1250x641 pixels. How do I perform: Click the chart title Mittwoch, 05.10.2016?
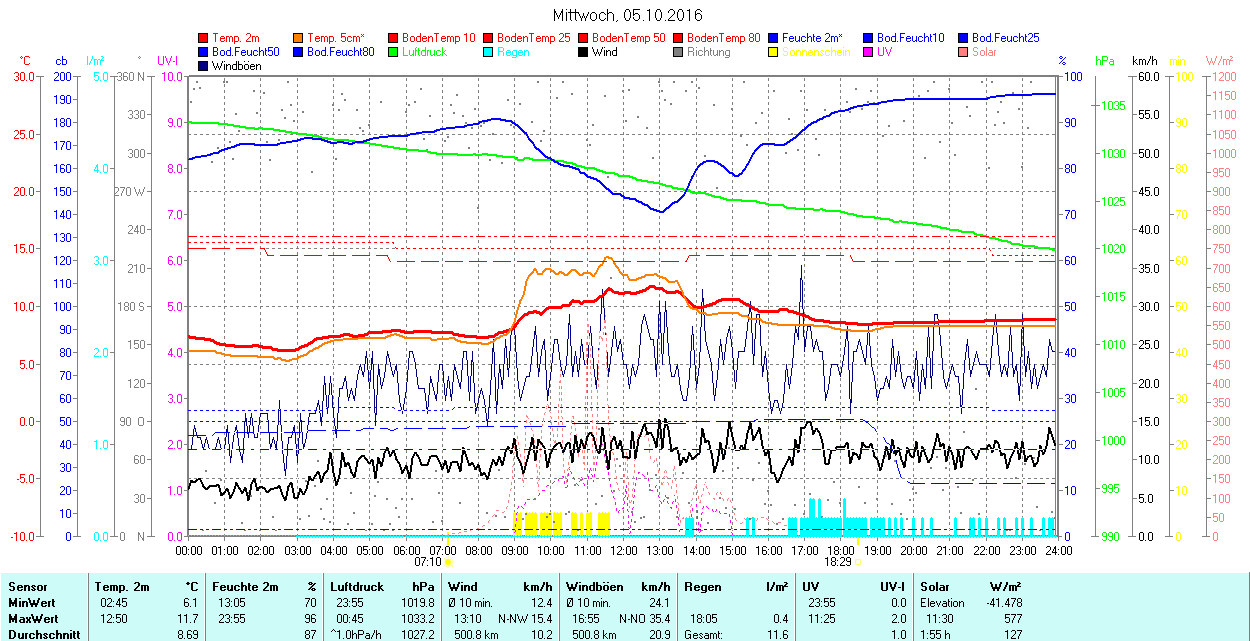click(x=627, y=16)
